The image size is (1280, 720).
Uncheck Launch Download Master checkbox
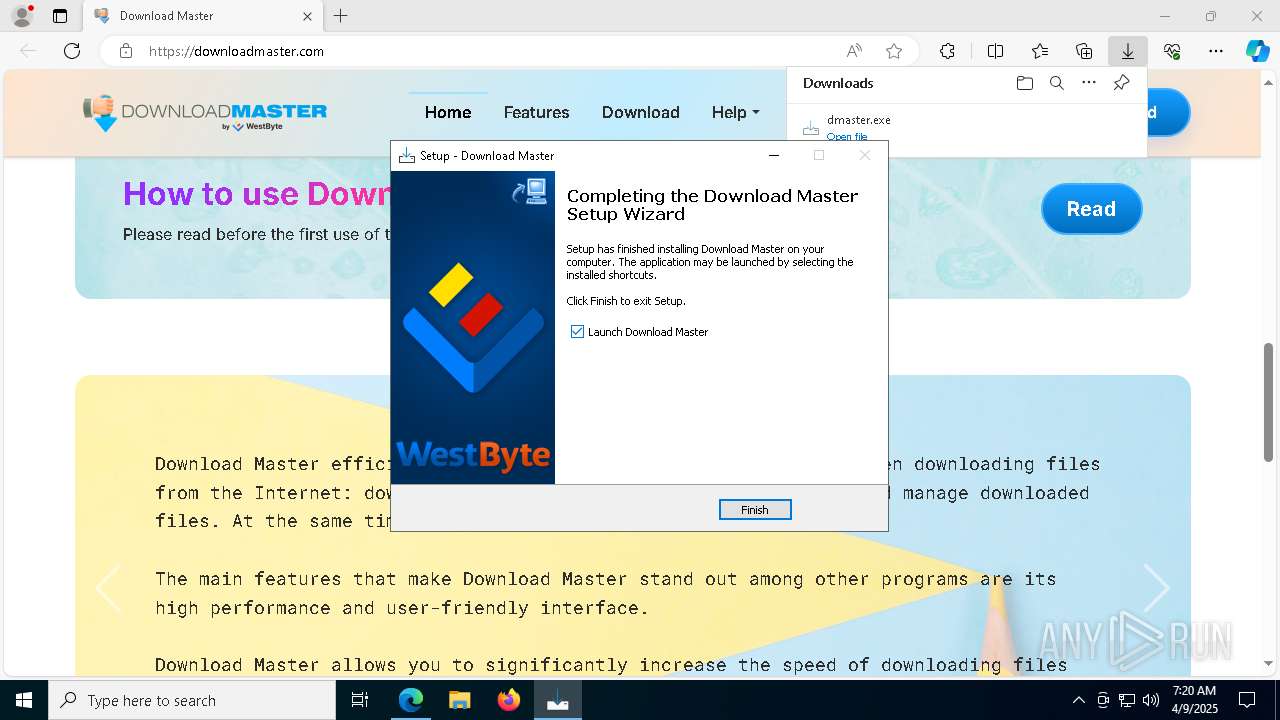577,332
